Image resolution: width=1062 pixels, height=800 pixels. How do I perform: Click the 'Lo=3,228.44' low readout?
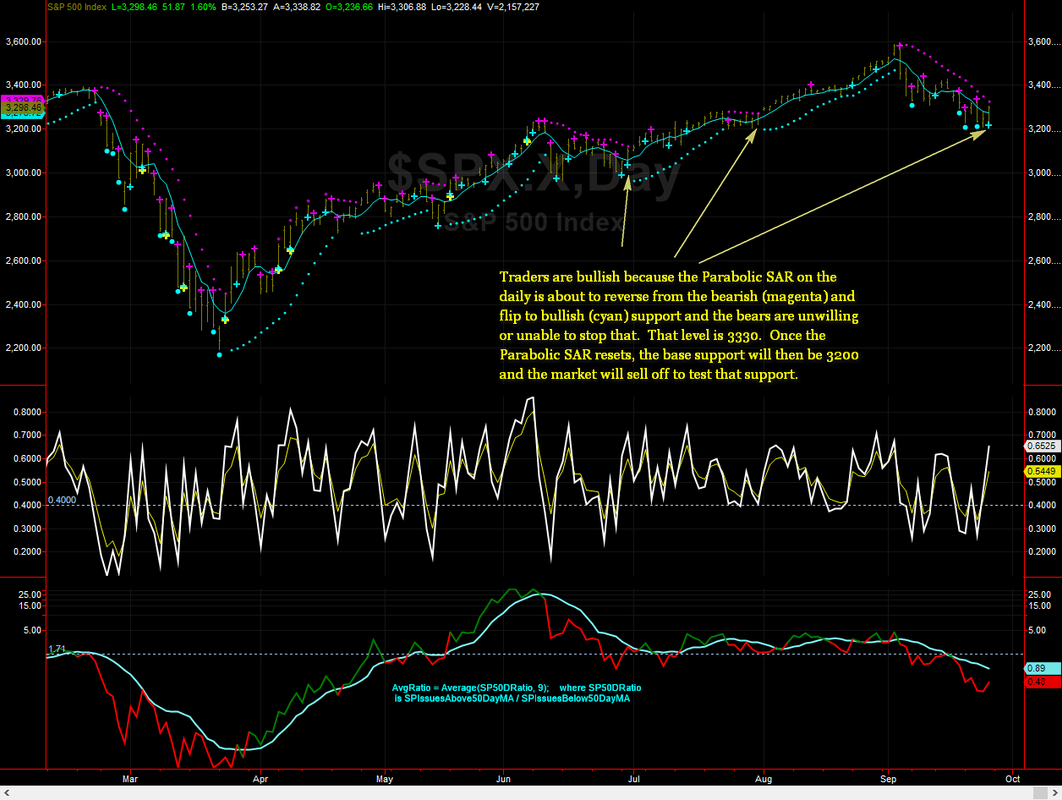(456, 7)
